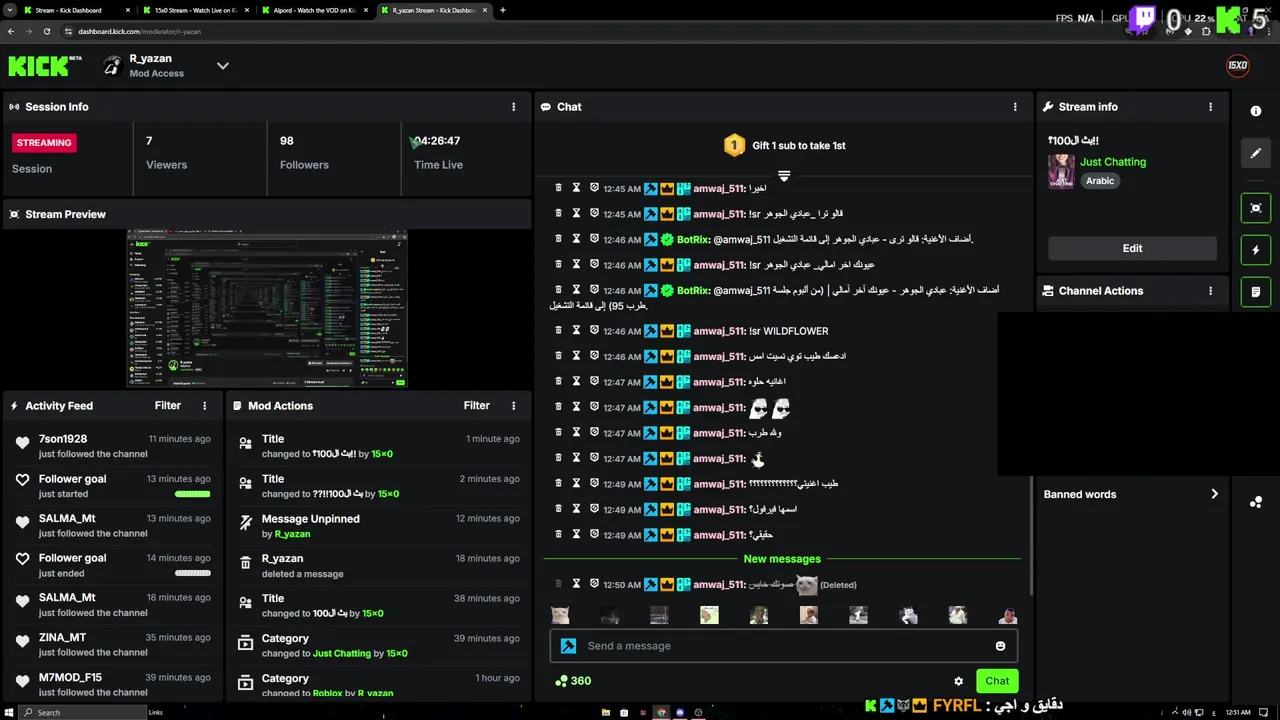Click 'Gift 1 sub to take 1st'
Image resolution: width=1280 pixels, height=720 pixels.
799,145
